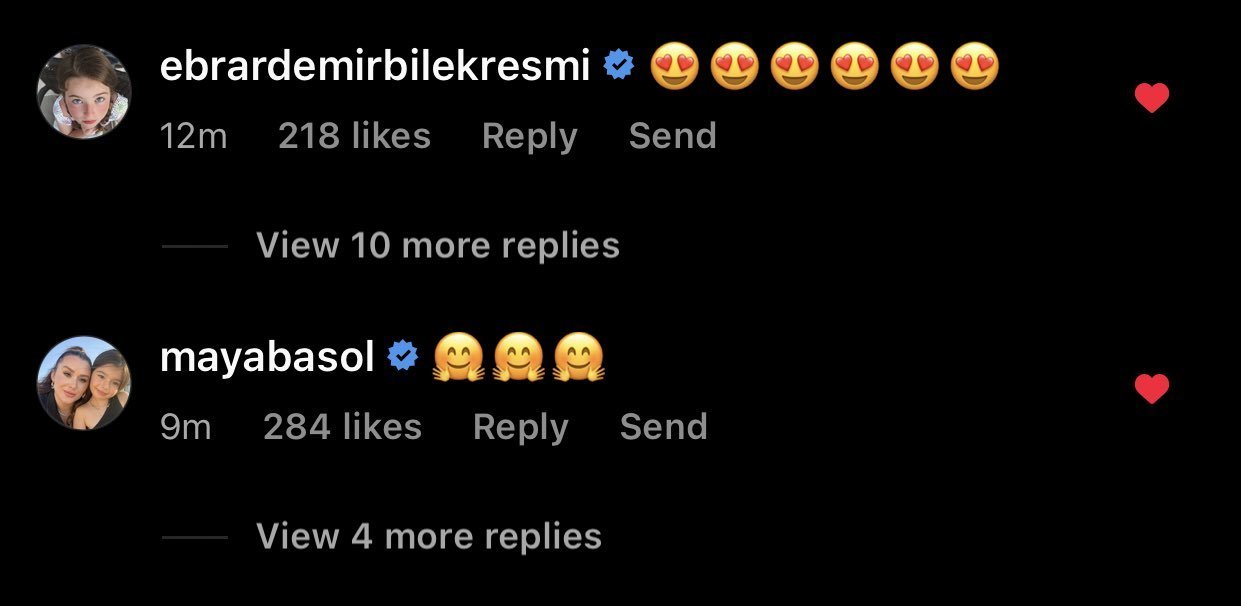Image resolution: width=1241 pixels, height=606 pixels.
Task: Click the 12m comment timestamp
Action: pos(193,137)
